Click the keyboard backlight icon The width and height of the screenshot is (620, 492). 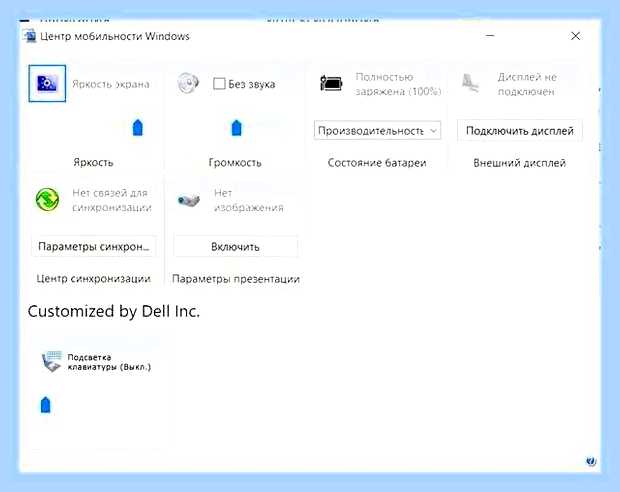(x=52, y=361)
